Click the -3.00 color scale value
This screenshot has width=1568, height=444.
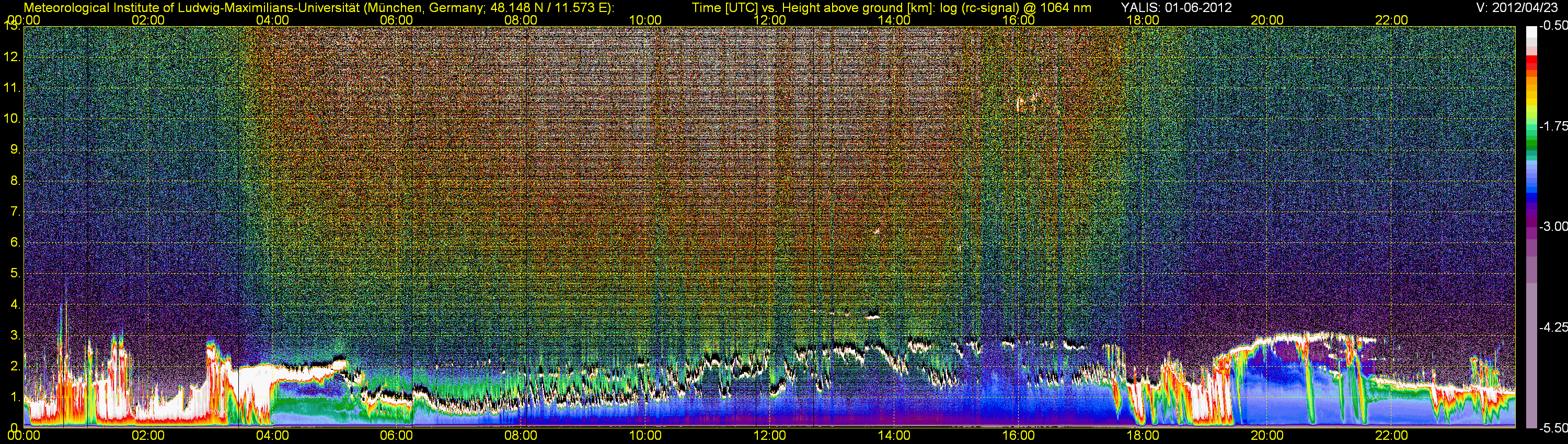[1553, 227]
